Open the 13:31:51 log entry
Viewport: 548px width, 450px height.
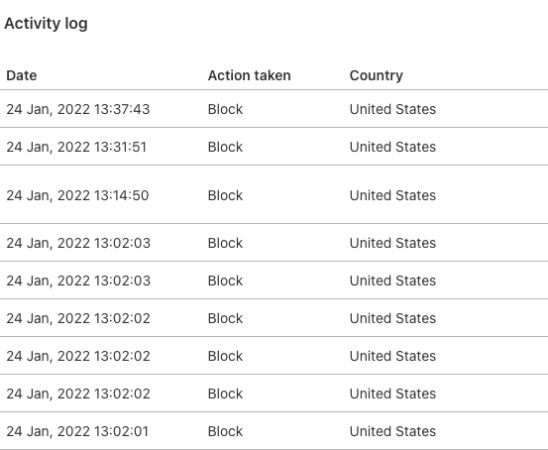tap(274, 147)
